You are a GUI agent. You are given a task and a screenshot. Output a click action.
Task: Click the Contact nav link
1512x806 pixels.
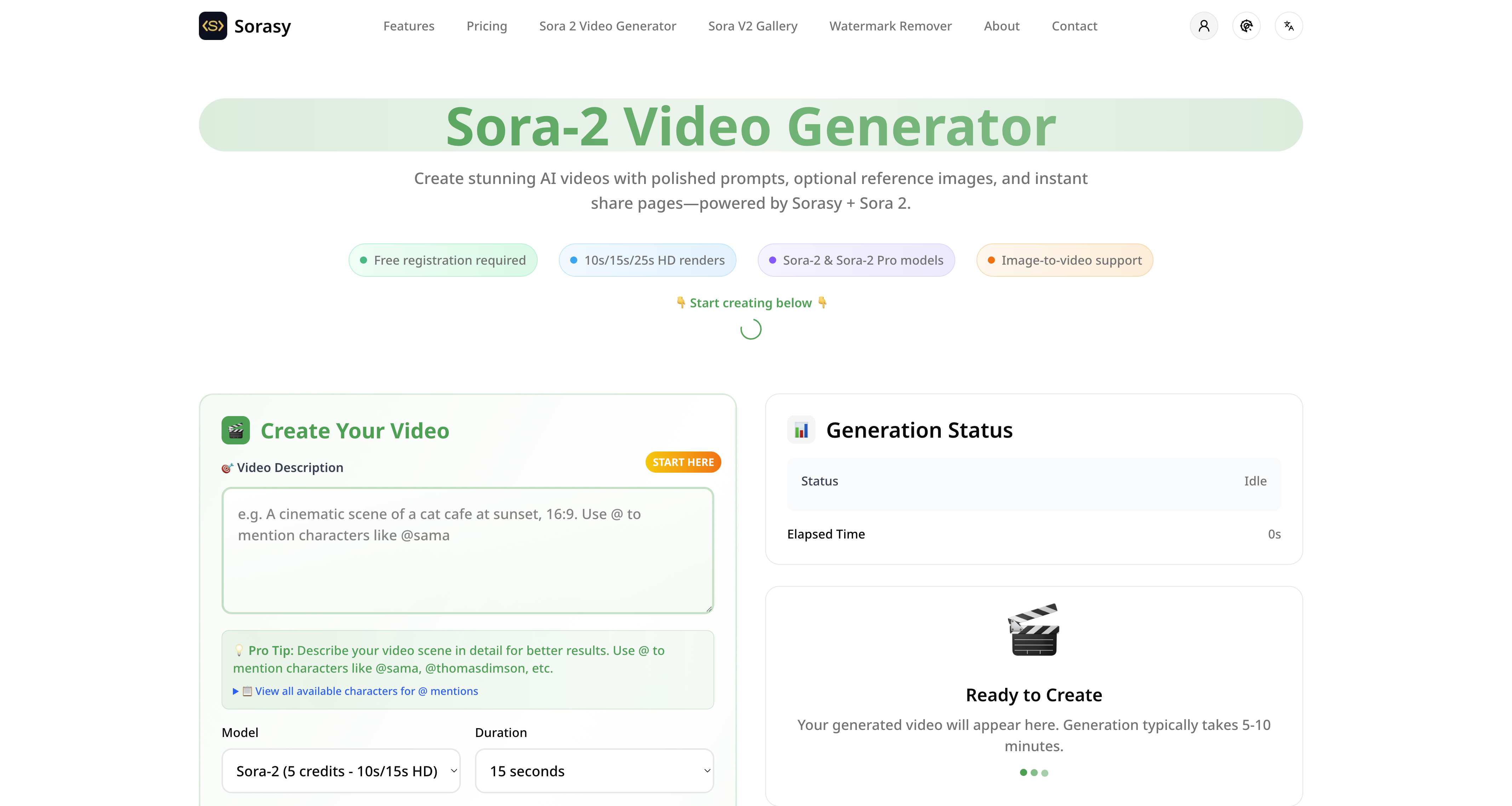point(1073,26)
